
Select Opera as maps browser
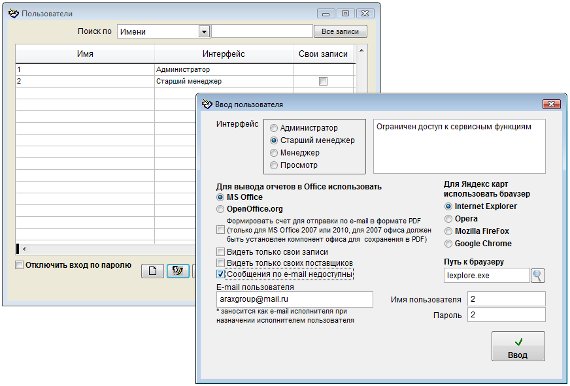pyautogui.click(x=448, y=219)
